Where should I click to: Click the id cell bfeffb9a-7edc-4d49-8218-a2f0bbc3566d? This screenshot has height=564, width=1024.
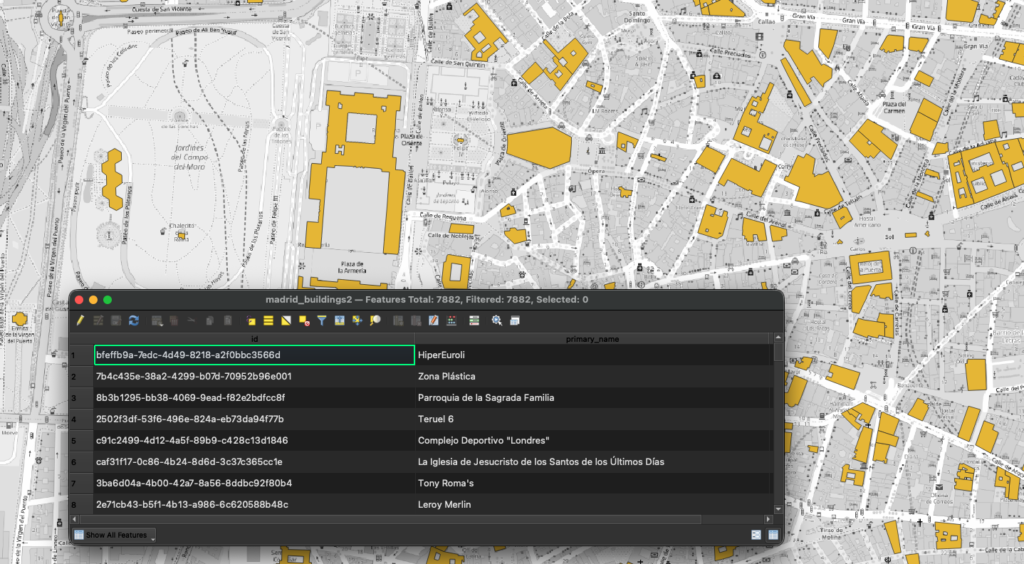255,355
